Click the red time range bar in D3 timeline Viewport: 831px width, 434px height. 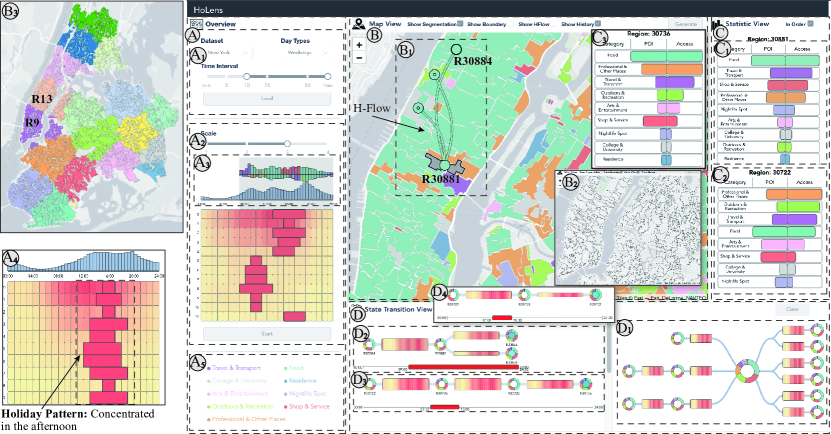[444, 407]
